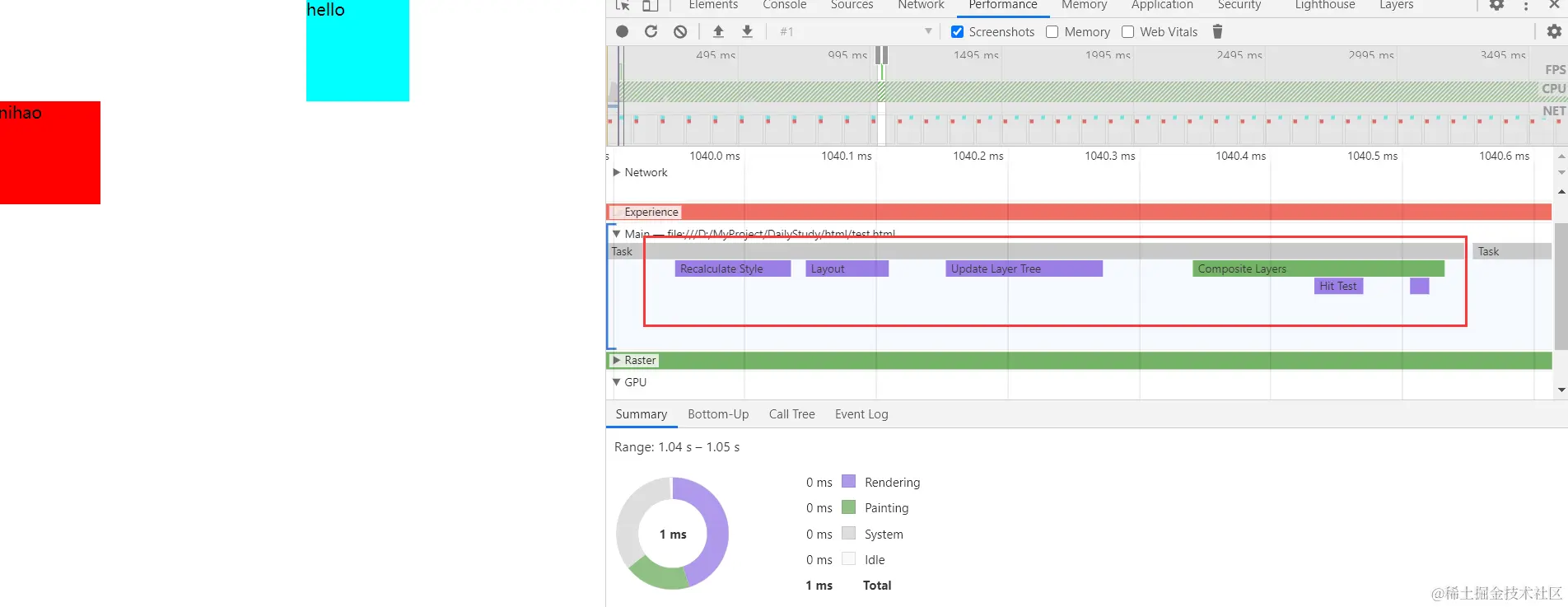Open the Lighthouse tab

pyautogui.click(x=1325, y=5)
